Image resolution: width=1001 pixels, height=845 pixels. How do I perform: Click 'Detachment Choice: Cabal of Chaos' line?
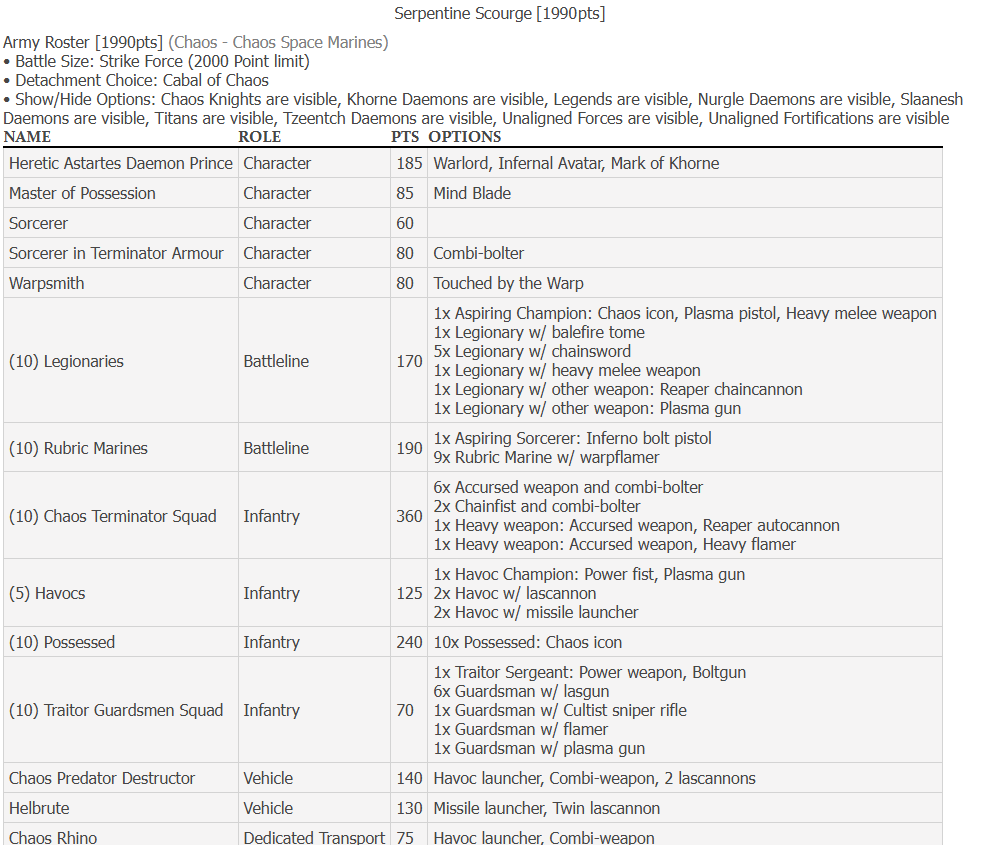pos(136,80)
